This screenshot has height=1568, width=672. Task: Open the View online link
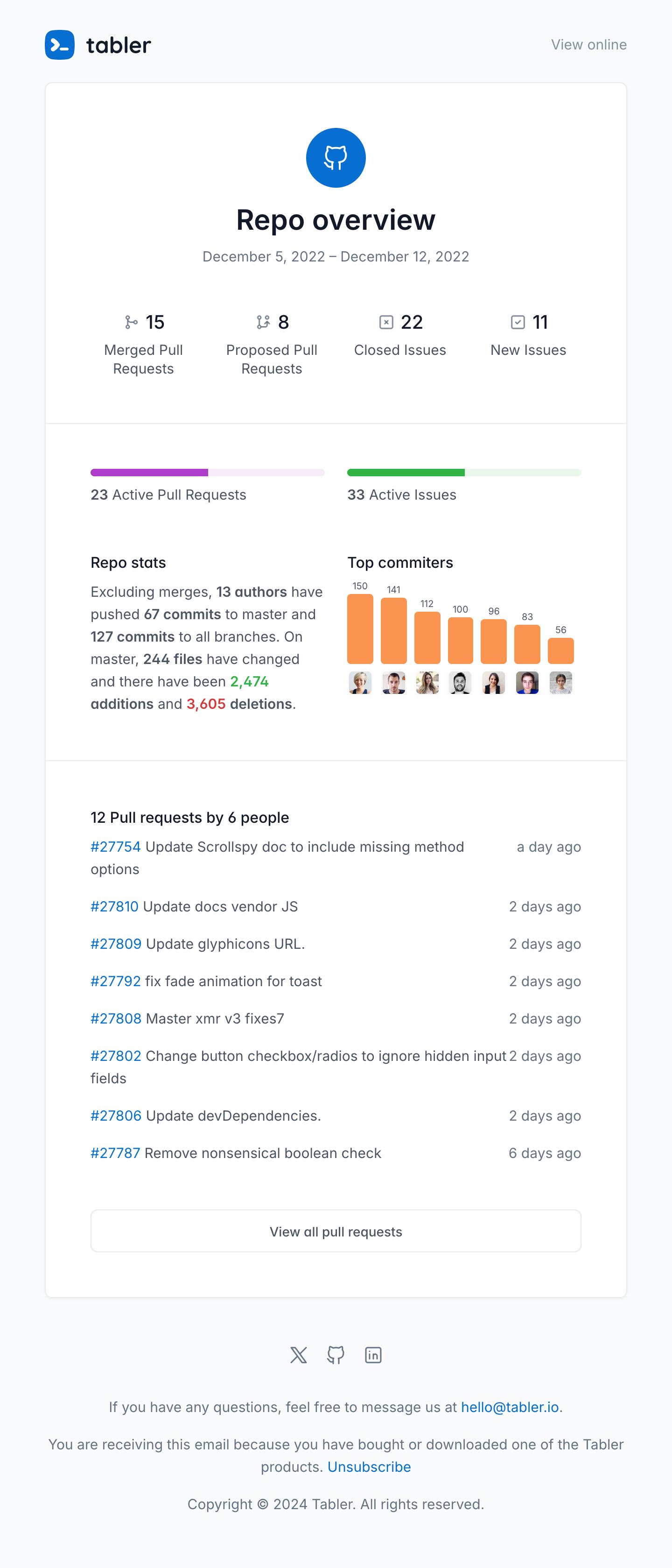(x=588, y=45)
